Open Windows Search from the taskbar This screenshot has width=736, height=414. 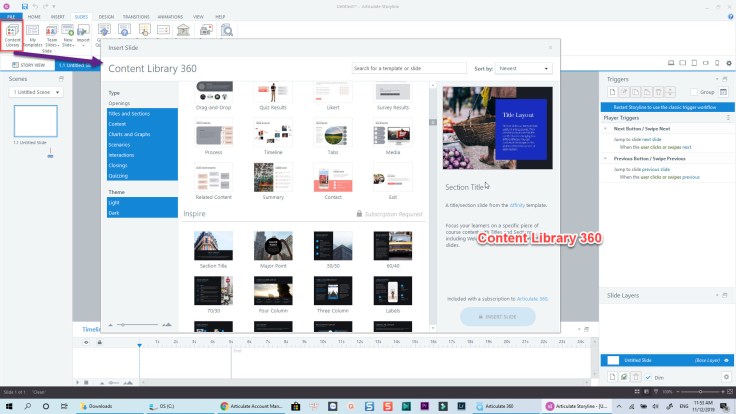click(x=27, y=406)
